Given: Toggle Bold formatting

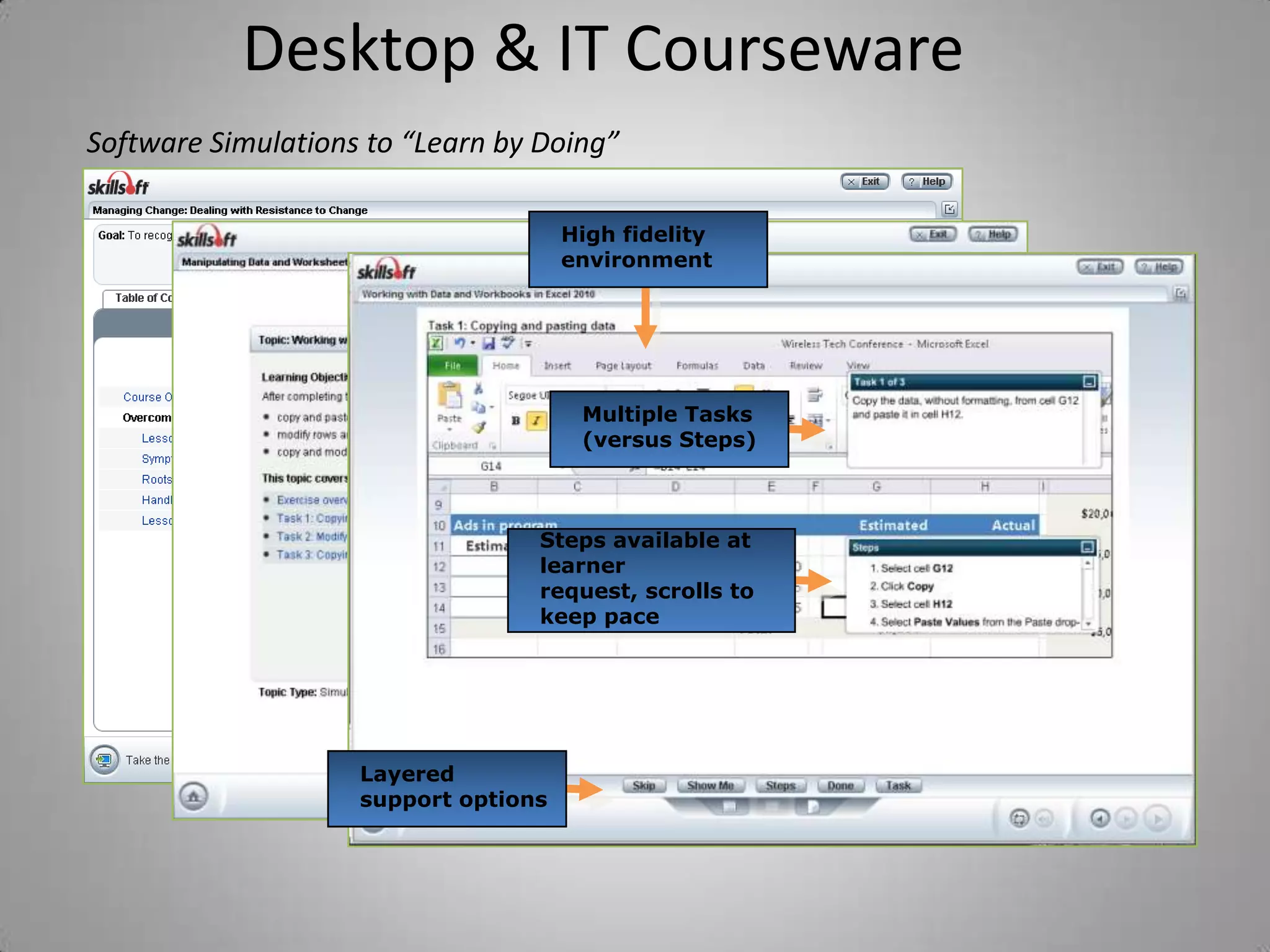Looking at the screenshot, I should (515, 421).
